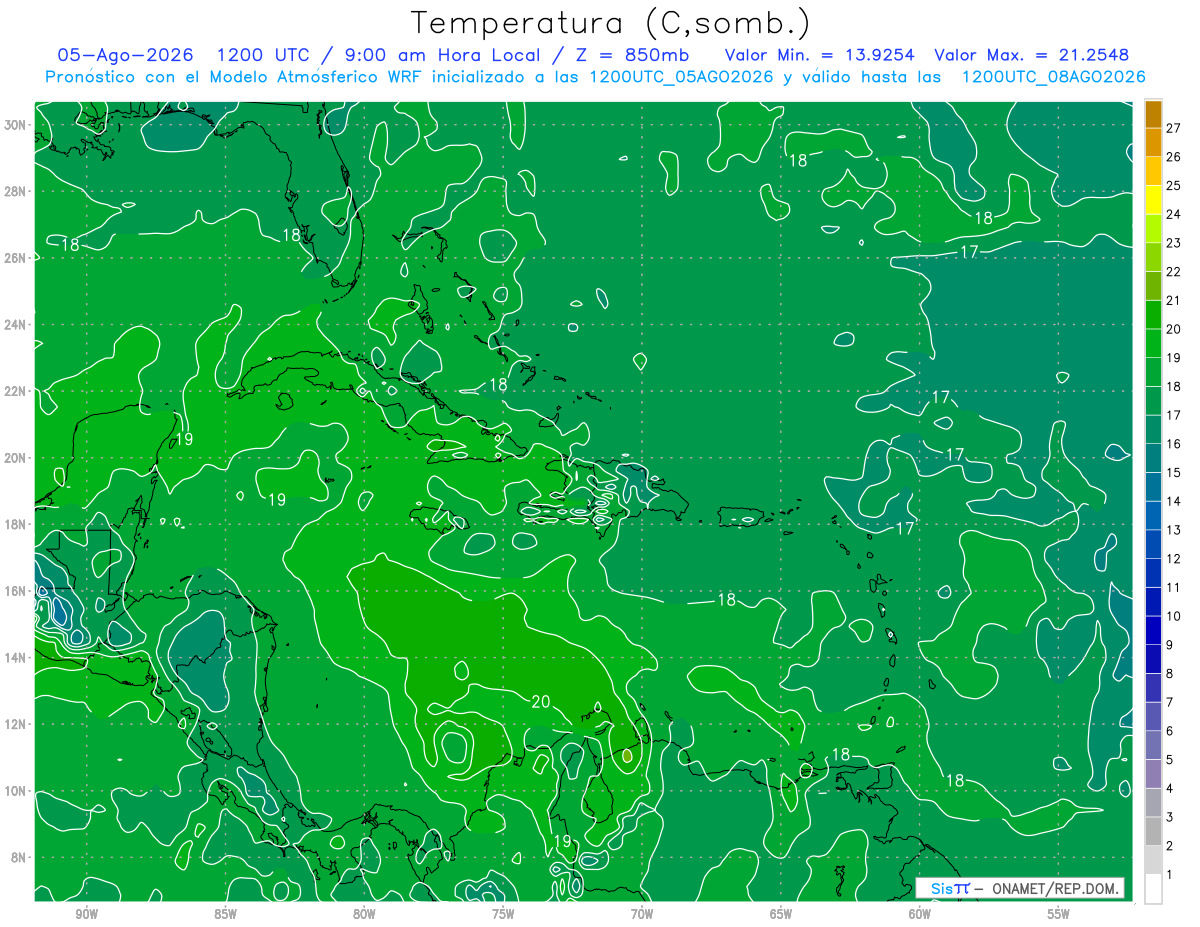
Task: Pick legend swatch between 20 and 21
Action: coord(1153,314)
